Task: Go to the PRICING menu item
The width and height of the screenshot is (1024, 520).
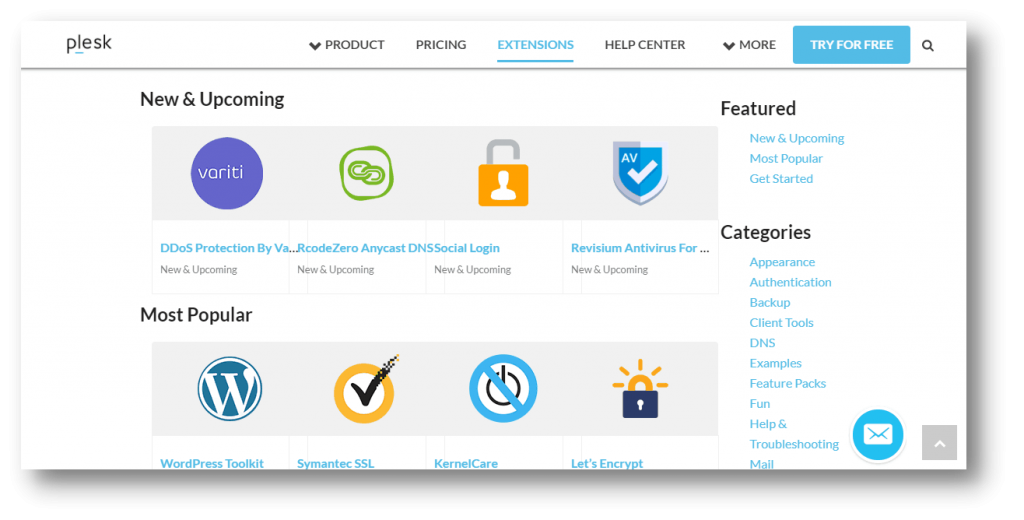Action: coord(441,45)
